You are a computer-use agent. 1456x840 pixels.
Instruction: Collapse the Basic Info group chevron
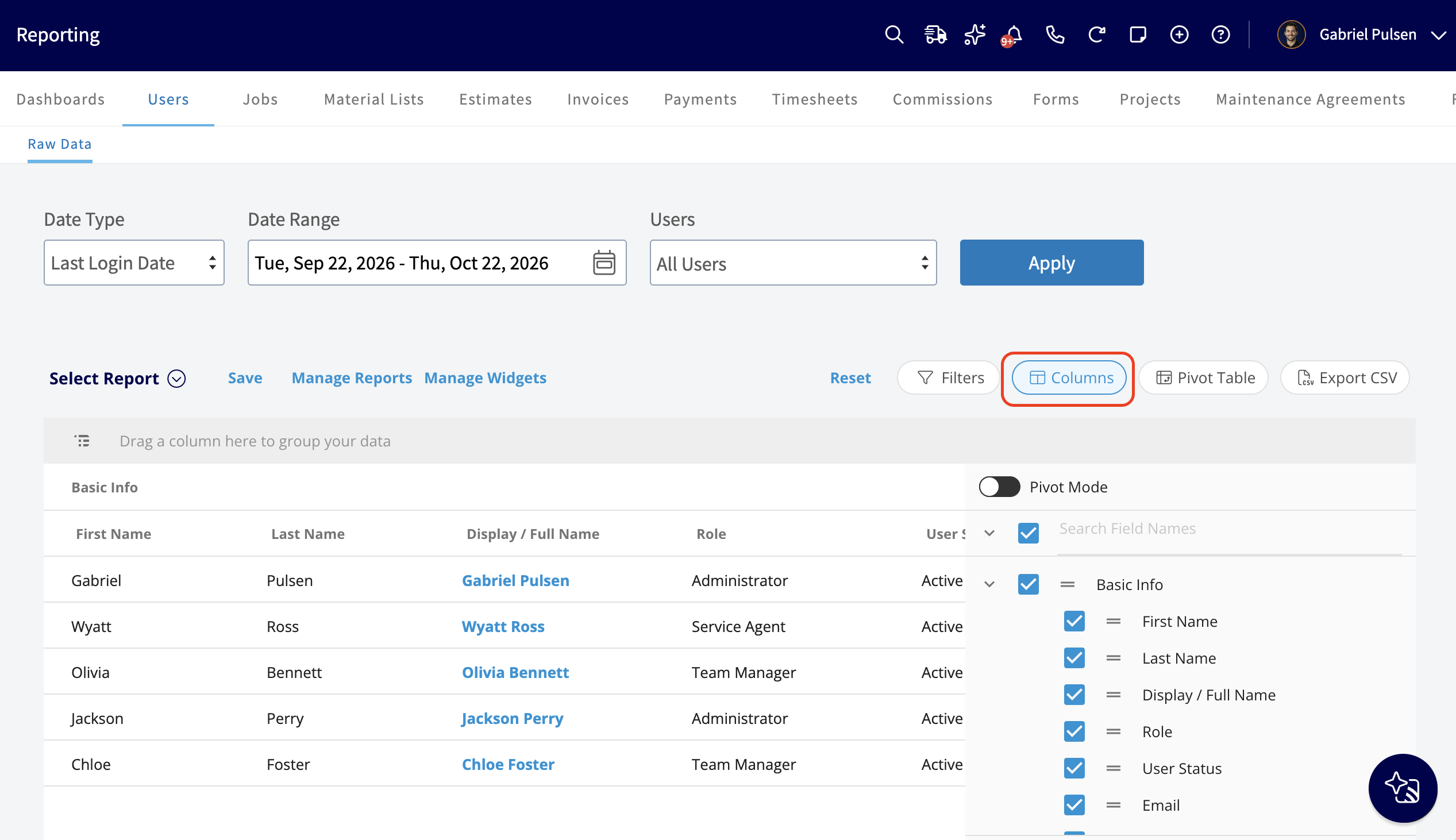point(989,584)
